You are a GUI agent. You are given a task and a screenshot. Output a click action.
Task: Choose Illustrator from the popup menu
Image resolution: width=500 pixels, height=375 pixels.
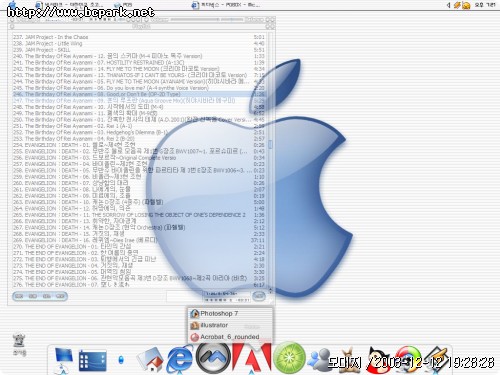(x=230, y=325)
